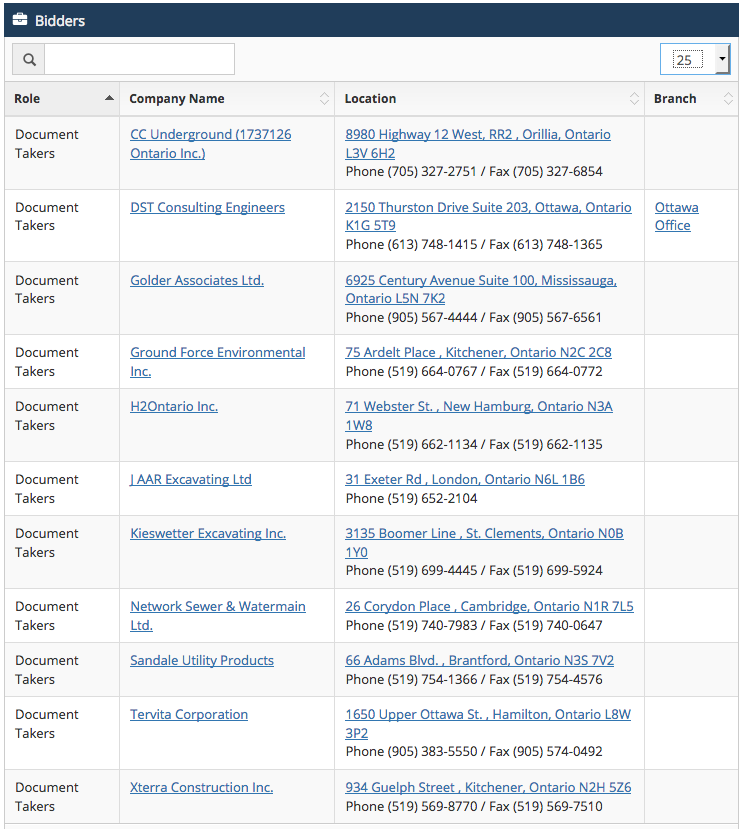
Task: Open Golder Associates Ltd. link
Action: (x=197, y=280)
